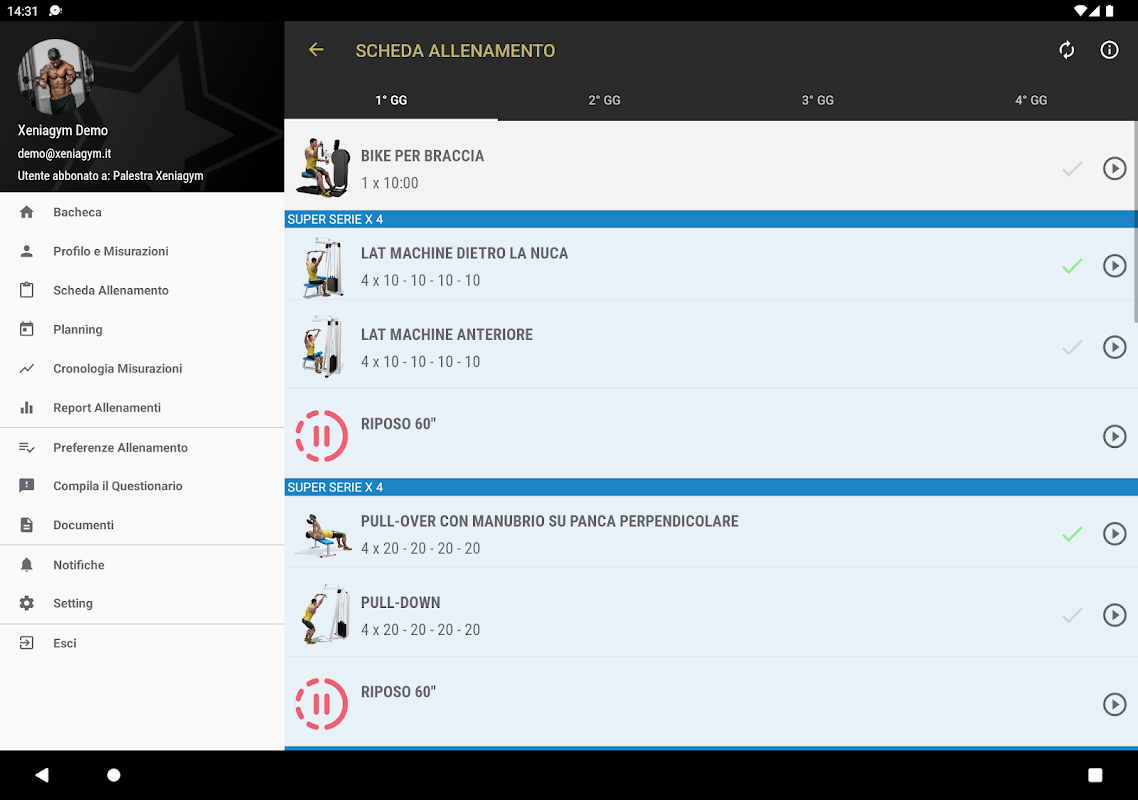Switch to the 2° GG tab

point(605,100)
